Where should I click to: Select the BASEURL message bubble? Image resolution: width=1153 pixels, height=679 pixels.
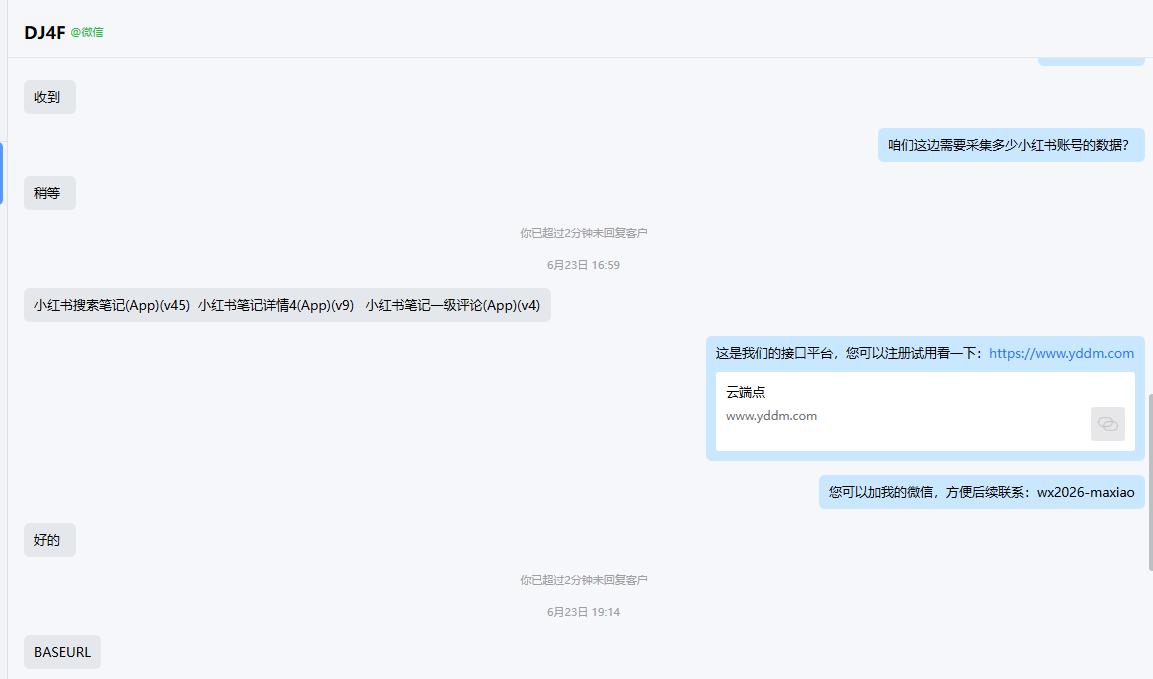[x=63, y=653]
